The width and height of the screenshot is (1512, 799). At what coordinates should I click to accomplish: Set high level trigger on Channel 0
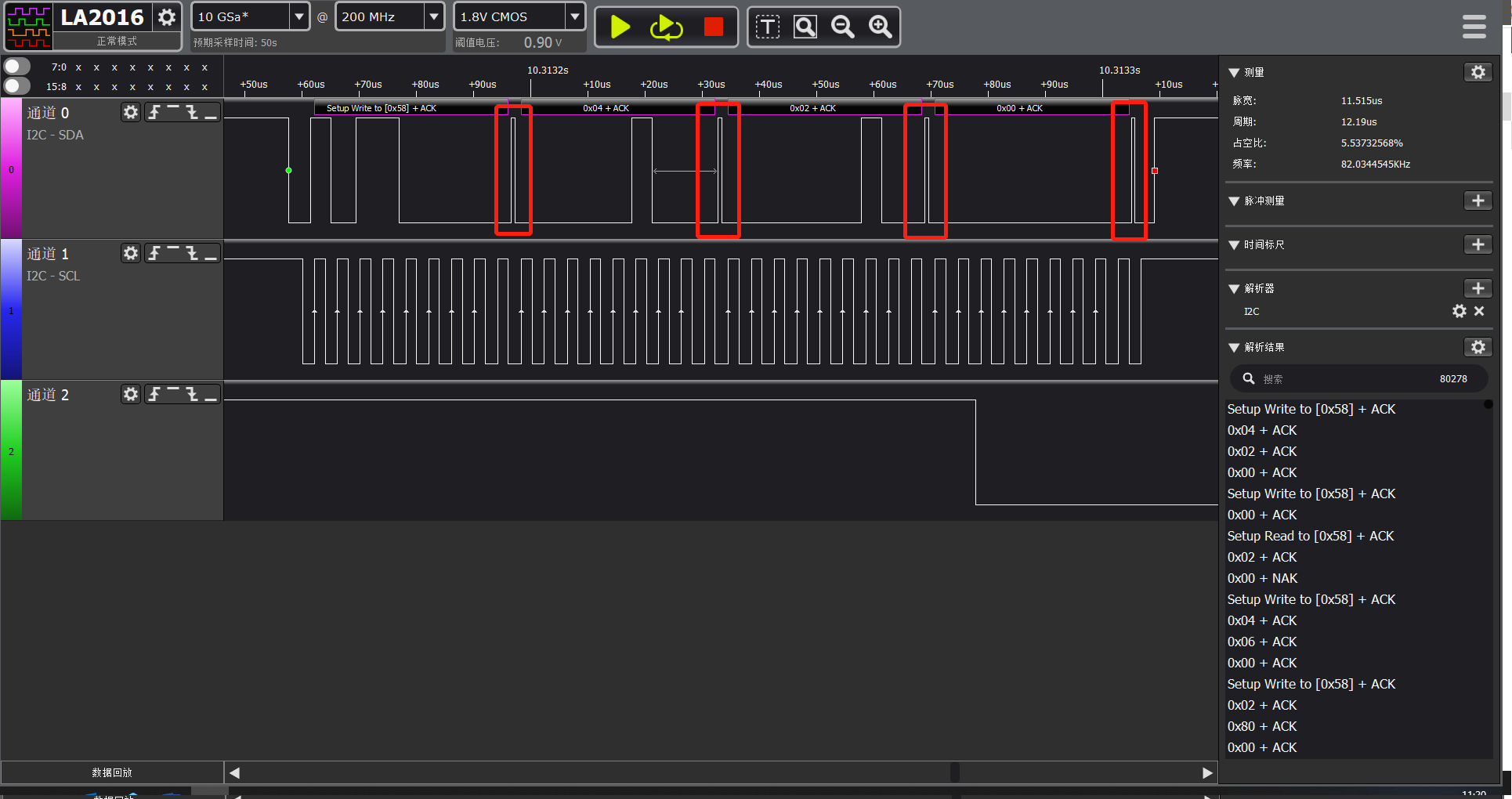point(173,112)
